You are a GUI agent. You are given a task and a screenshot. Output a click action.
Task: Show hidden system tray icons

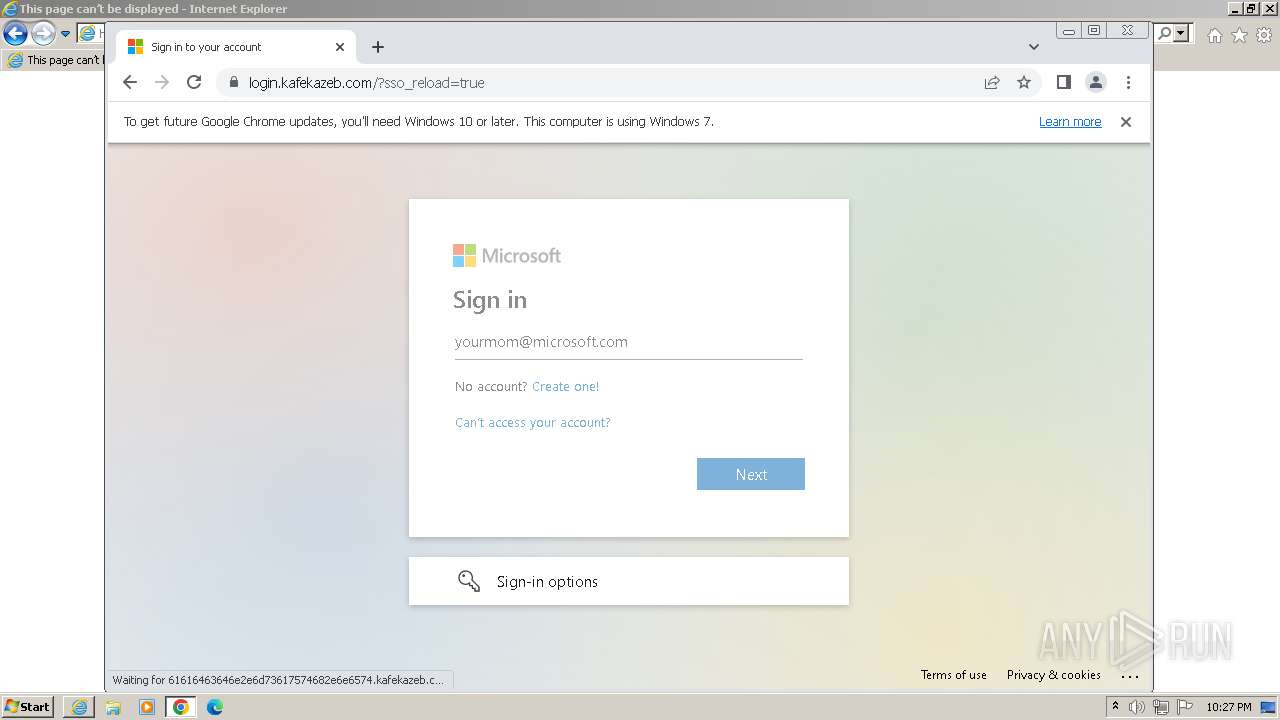point(1115,707)
